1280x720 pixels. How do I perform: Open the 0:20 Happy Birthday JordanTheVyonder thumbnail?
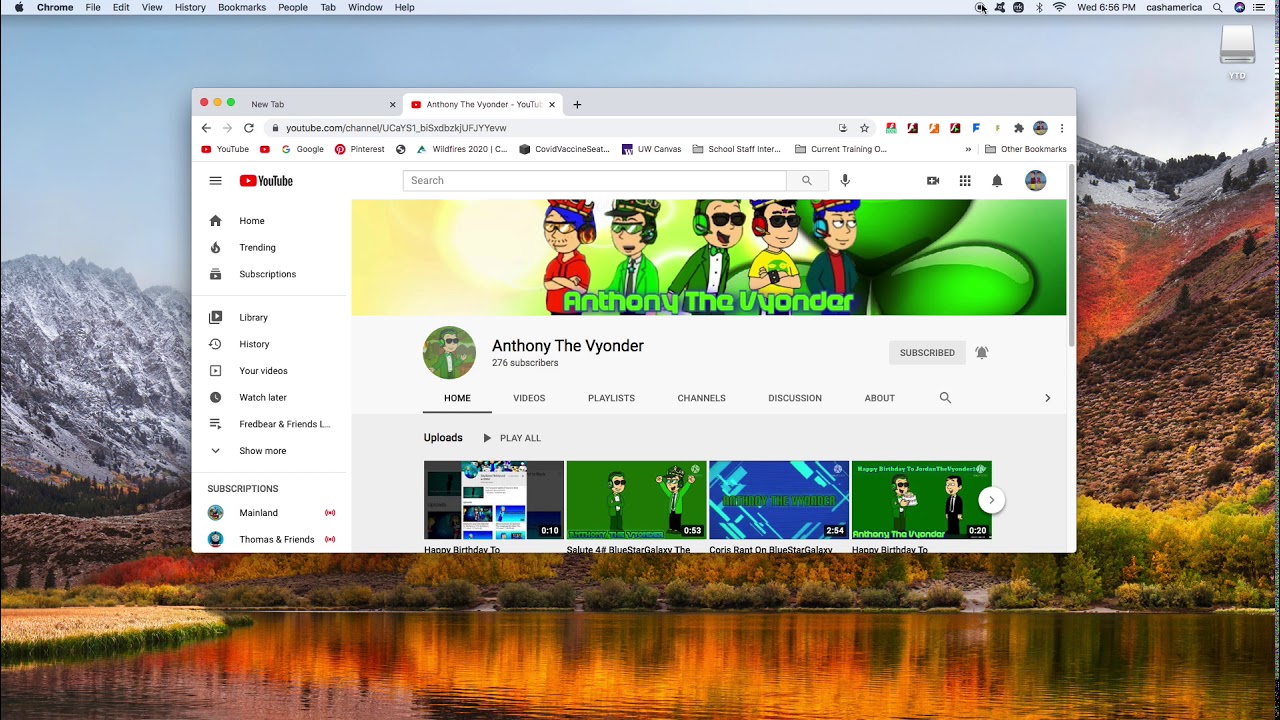[x=921, y=500]
